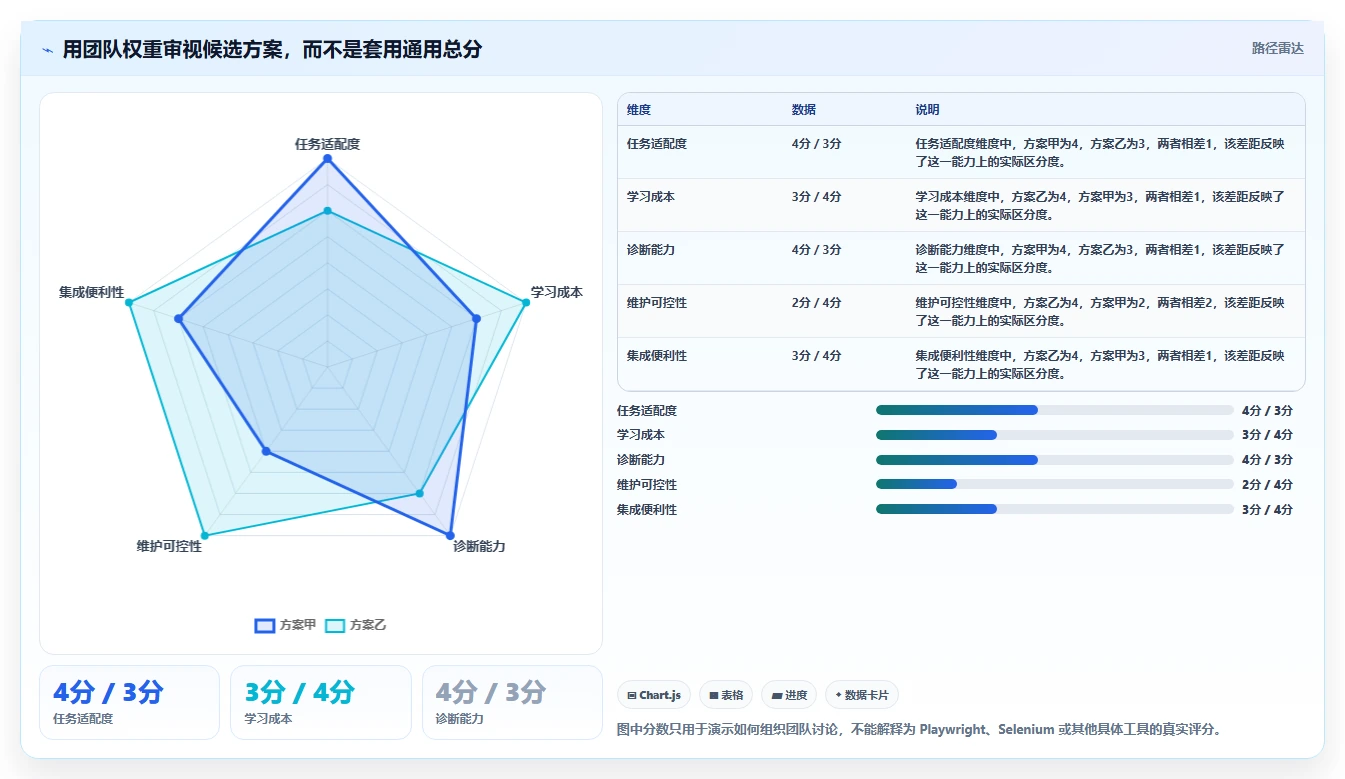The height and width of the screenshot is (779, 1345).
Task: Click the 路径雷达 label in the header
Action: click(1277, 48)
